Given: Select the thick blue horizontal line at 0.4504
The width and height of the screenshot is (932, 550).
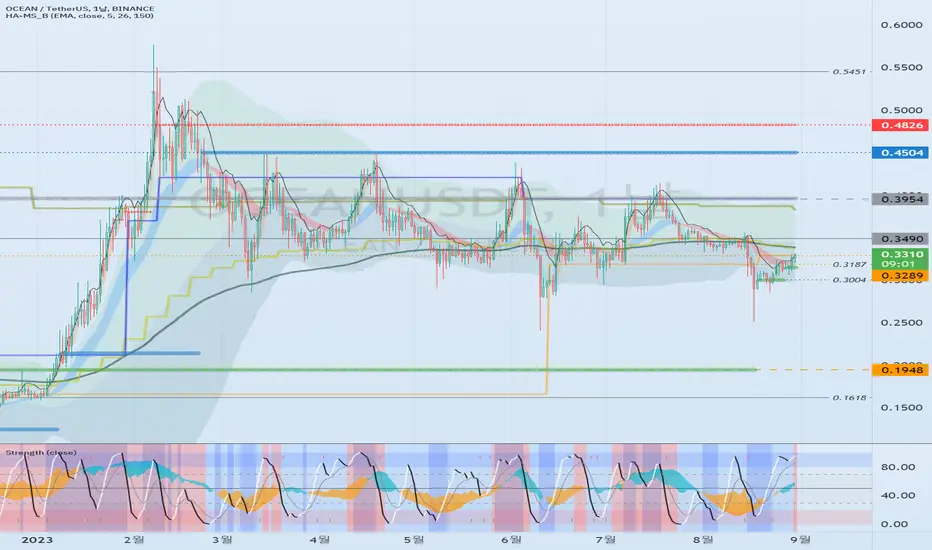Looking at the screenshot, I should 499,153.
